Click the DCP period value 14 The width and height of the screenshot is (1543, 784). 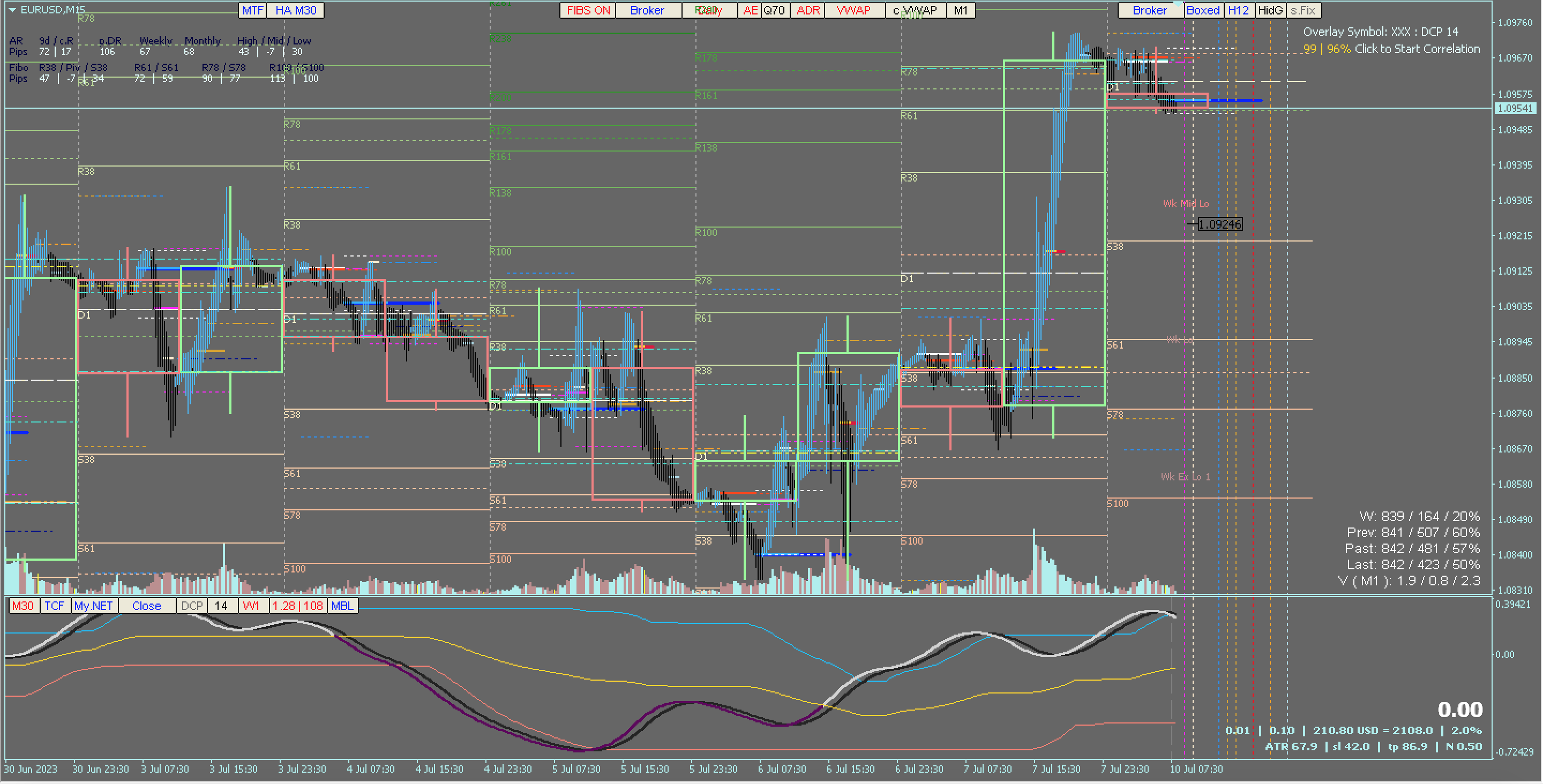[x=220, y=606]
